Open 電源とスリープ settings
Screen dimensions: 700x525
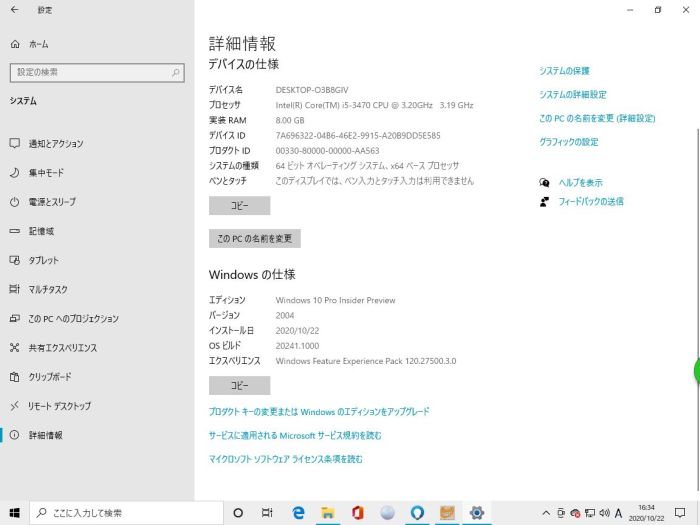point(52,202)
